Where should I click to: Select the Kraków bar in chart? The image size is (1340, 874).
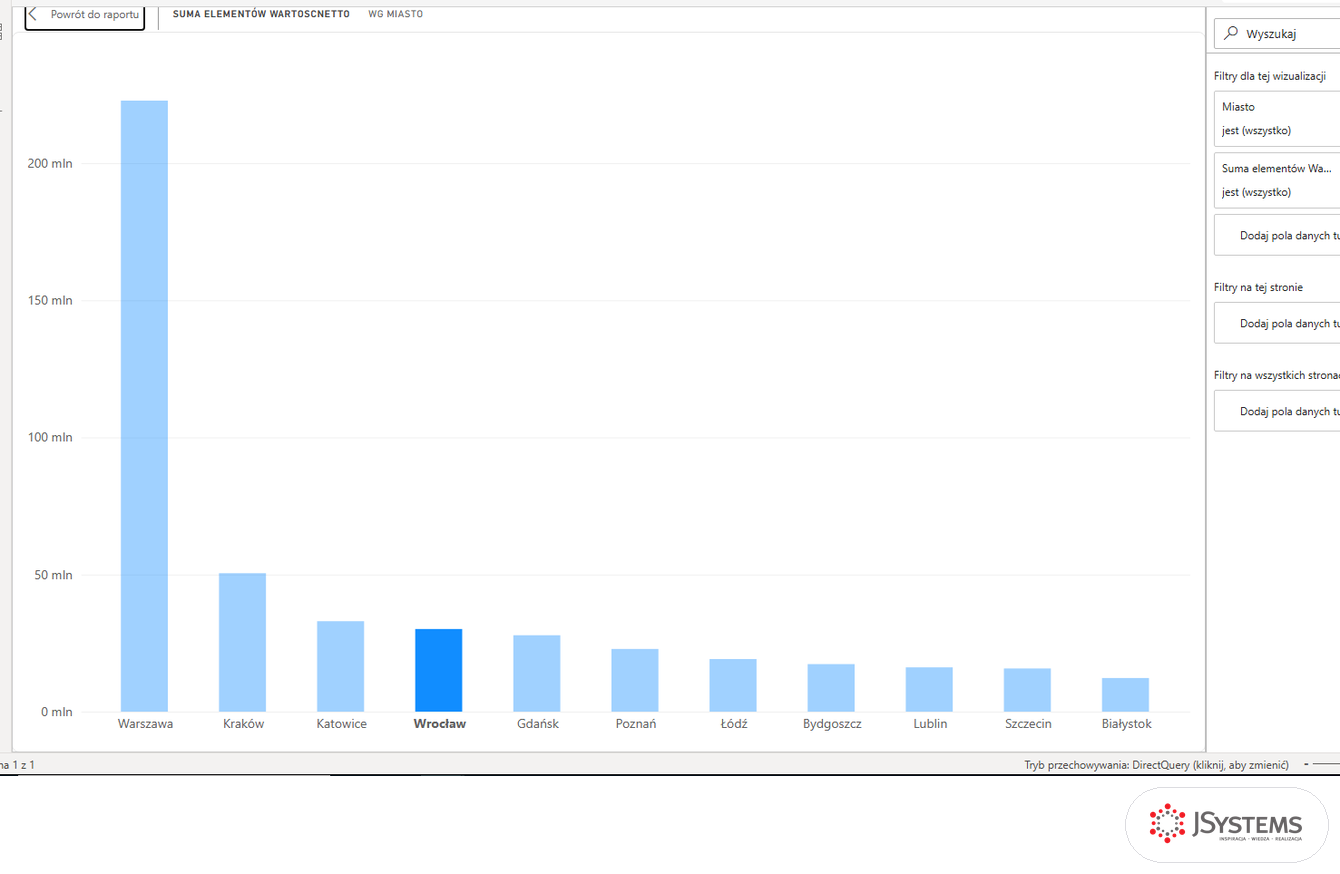242,642
